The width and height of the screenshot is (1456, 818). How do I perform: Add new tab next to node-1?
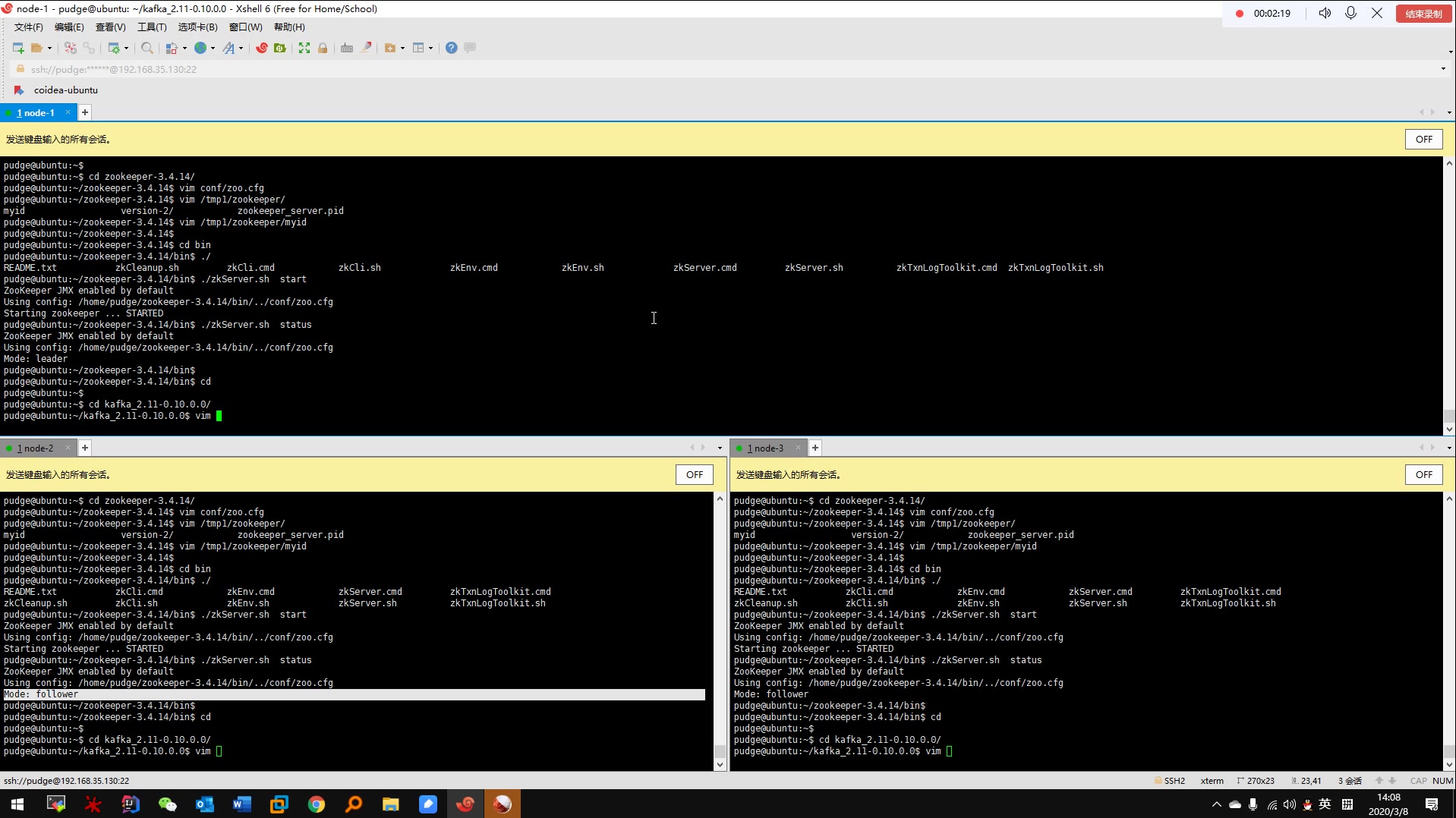click(x=85, y=112)
